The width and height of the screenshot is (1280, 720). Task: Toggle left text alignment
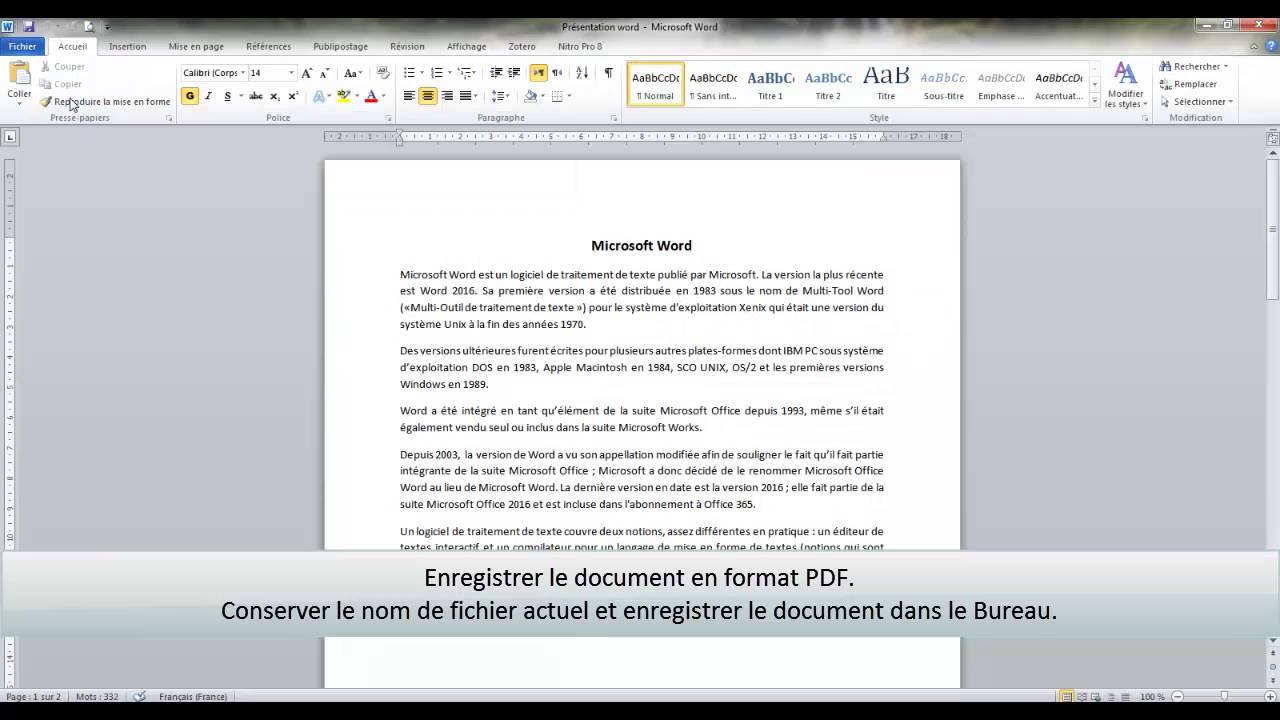coord(409,96)
